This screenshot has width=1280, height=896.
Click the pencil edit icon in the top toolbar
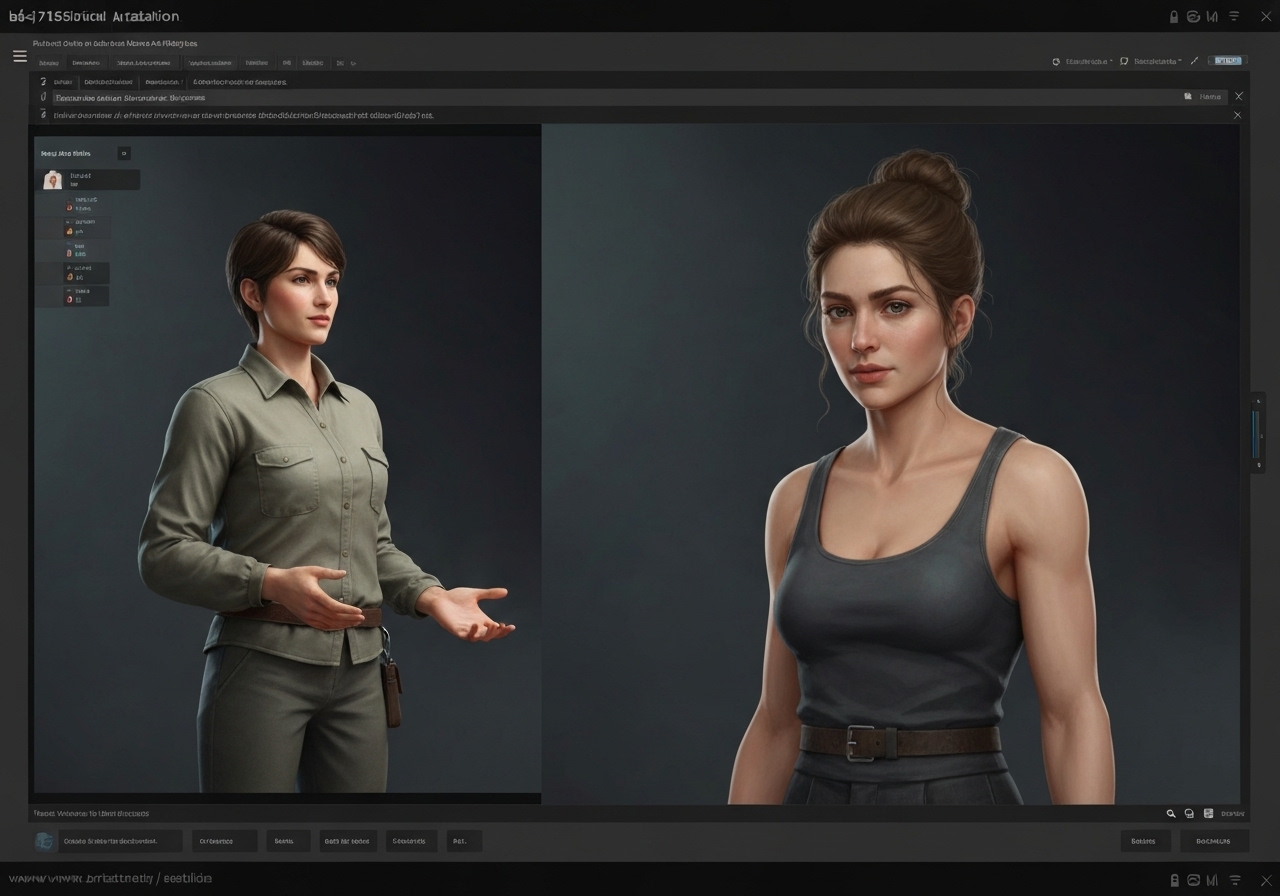point(1194,61)
